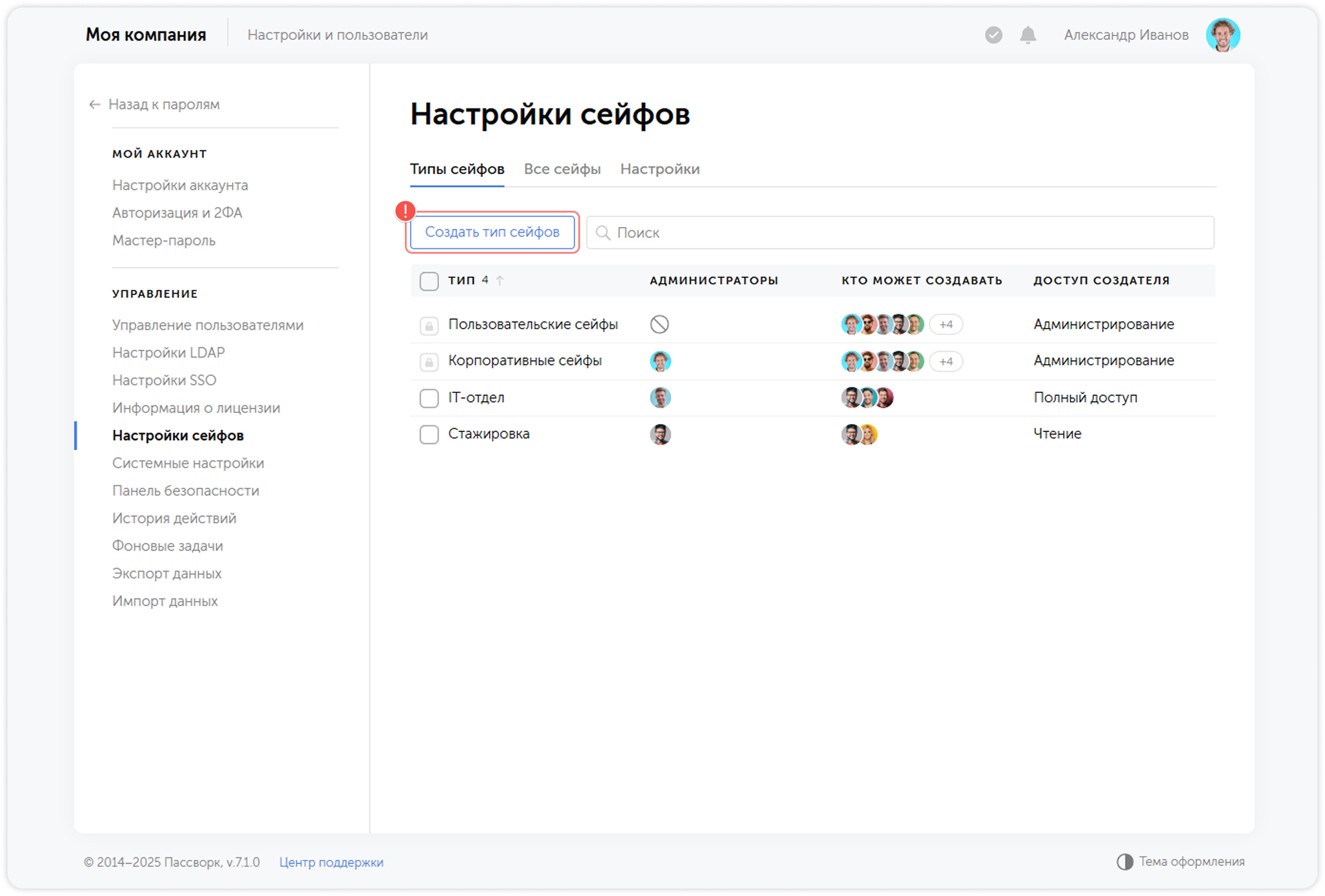1325x896 pixels.
Task: Click Стажировка row name
Action: [489, 433]
